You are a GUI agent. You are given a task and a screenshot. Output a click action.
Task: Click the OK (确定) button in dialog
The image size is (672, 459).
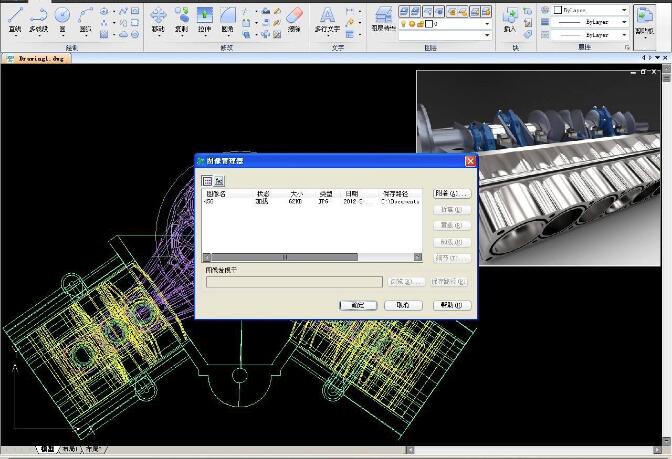358,305
